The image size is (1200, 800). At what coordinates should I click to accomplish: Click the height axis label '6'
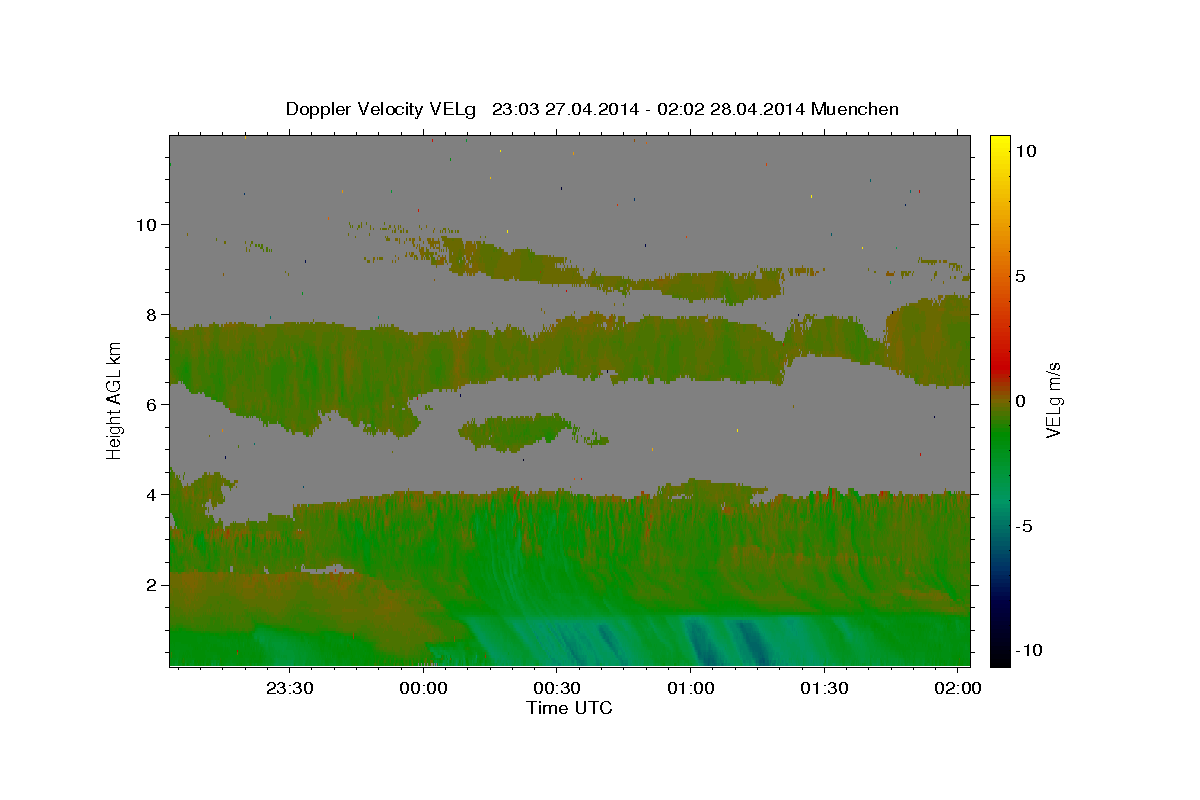pyautogui.click(x=151, y=405)
